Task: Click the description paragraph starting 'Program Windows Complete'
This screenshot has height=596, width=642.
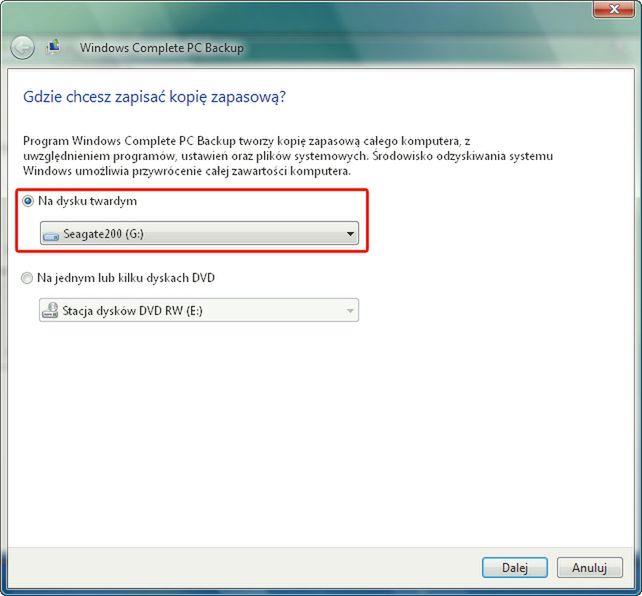Action: tap(288, 156)
